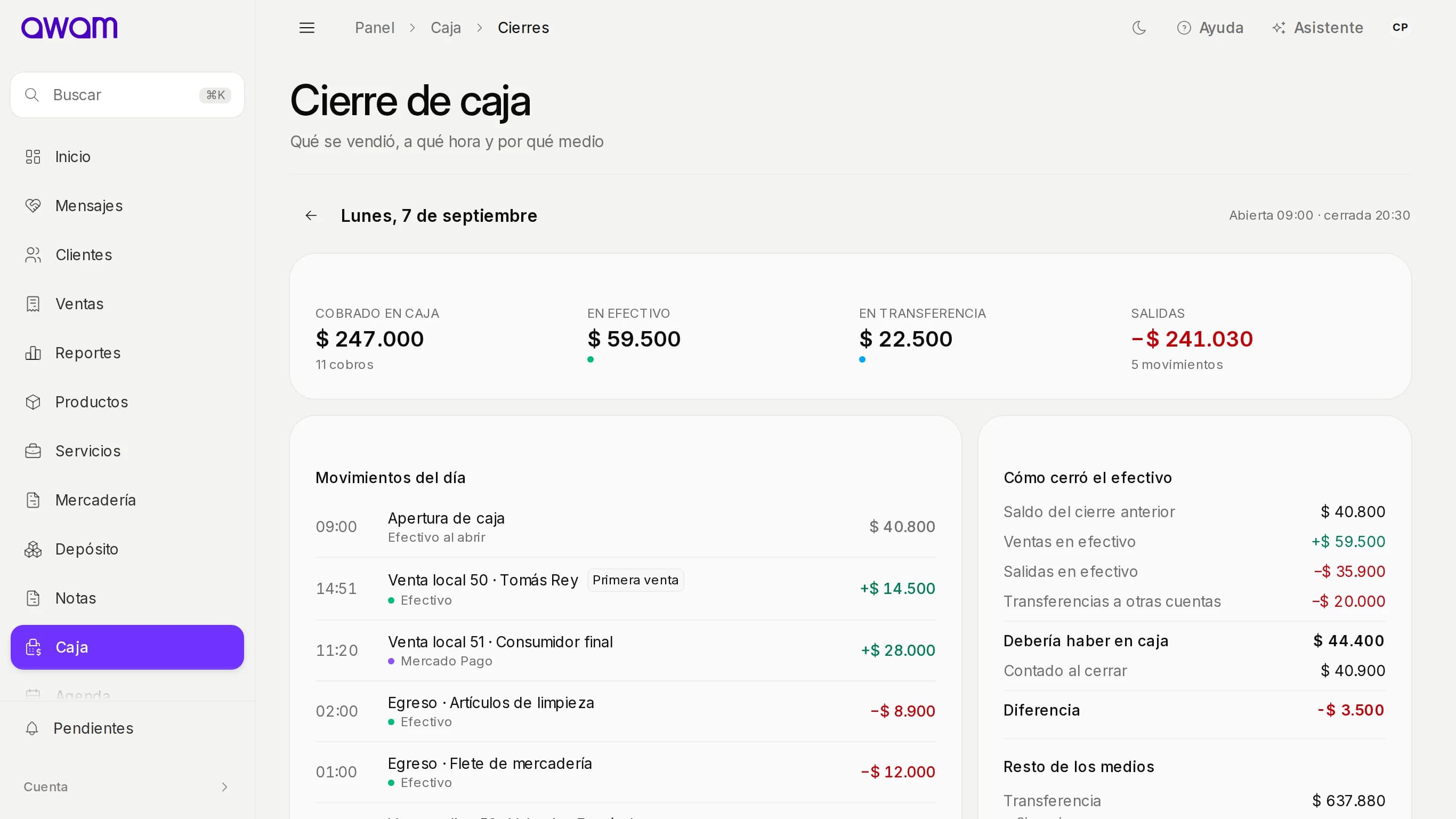Screen dimensions: 1456x819
Task: Click Caja in breadcrumb
Action: click(x=446, y=28)
